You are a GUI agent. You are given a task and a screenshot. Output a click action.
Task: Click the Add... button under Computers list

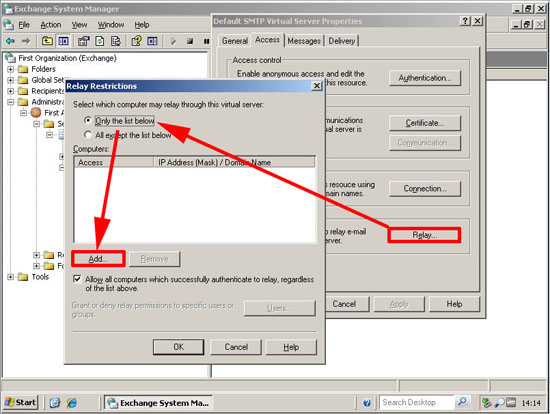pos(98,259)
